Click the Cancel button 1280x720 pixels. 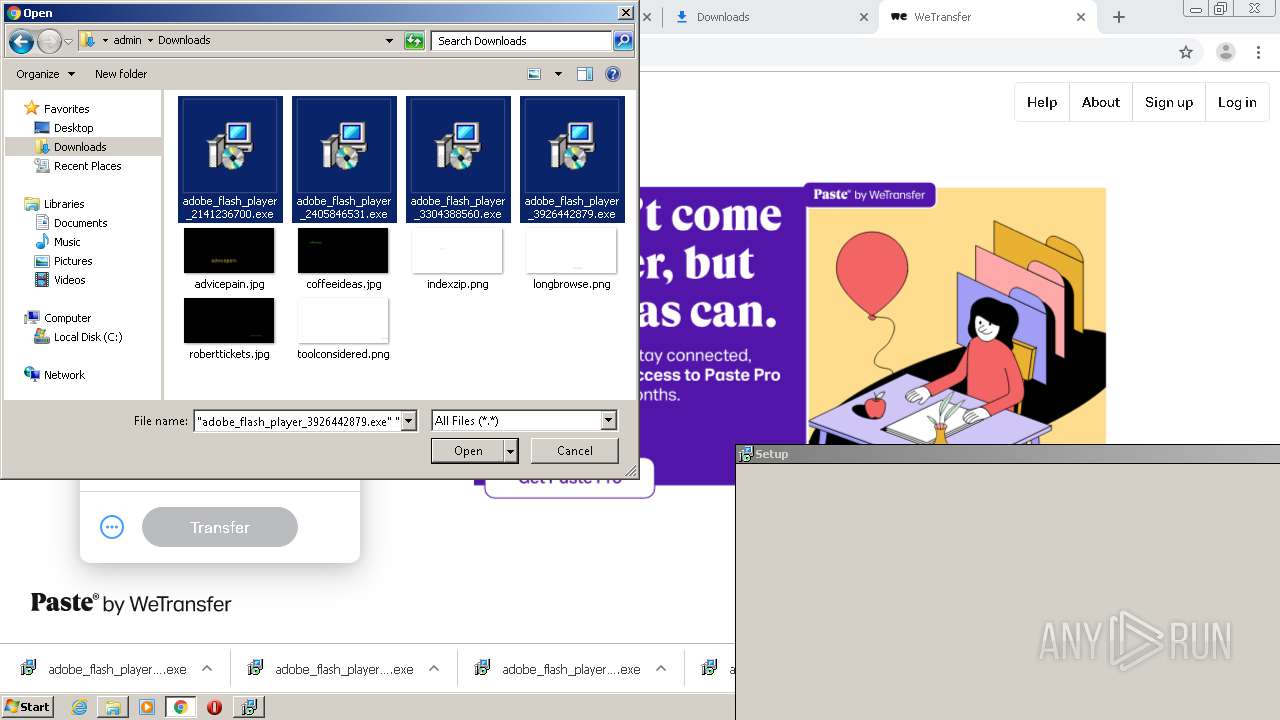575,451
